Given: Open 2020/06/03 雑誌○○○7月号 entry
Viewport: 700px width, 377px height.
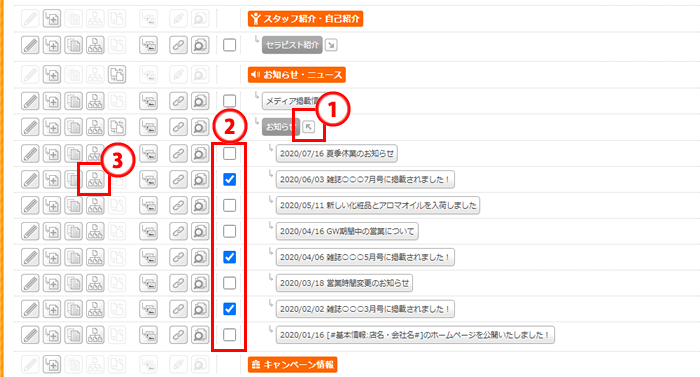Looking at the screenshot, I should [x=365, y=180].
